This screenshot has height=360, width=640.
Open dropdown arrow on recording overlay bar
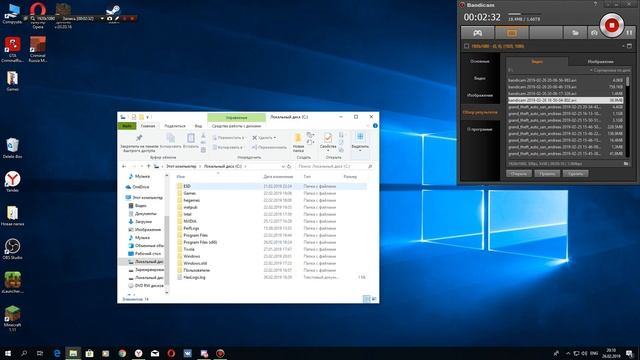point(102,18)
